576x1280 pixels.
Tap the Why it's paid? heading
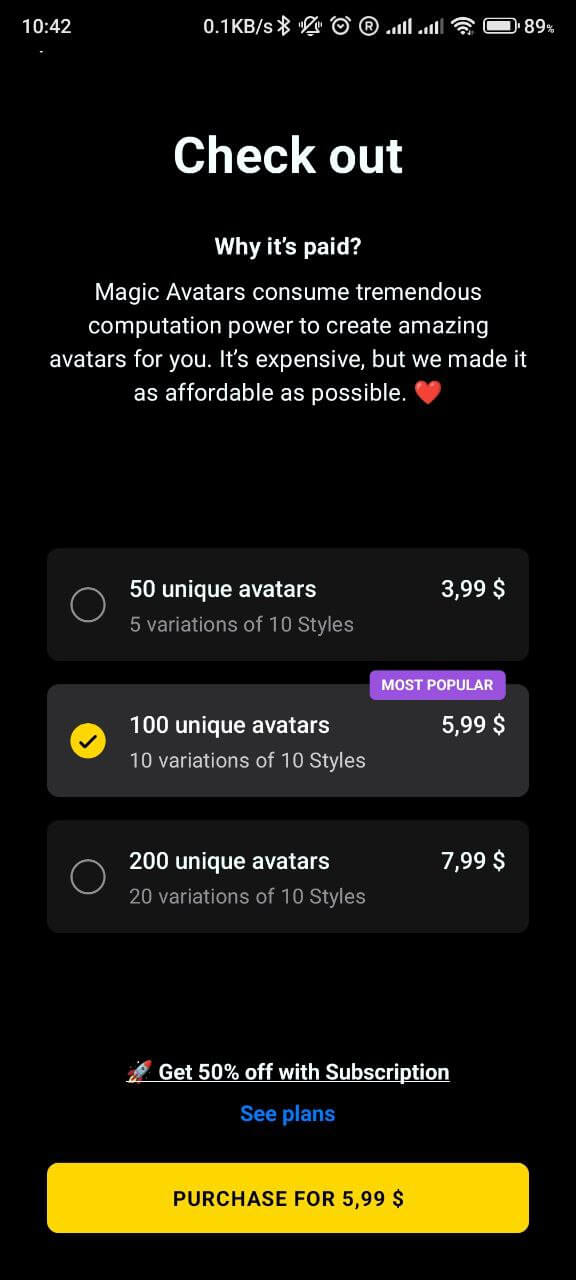tap(288, 246)
